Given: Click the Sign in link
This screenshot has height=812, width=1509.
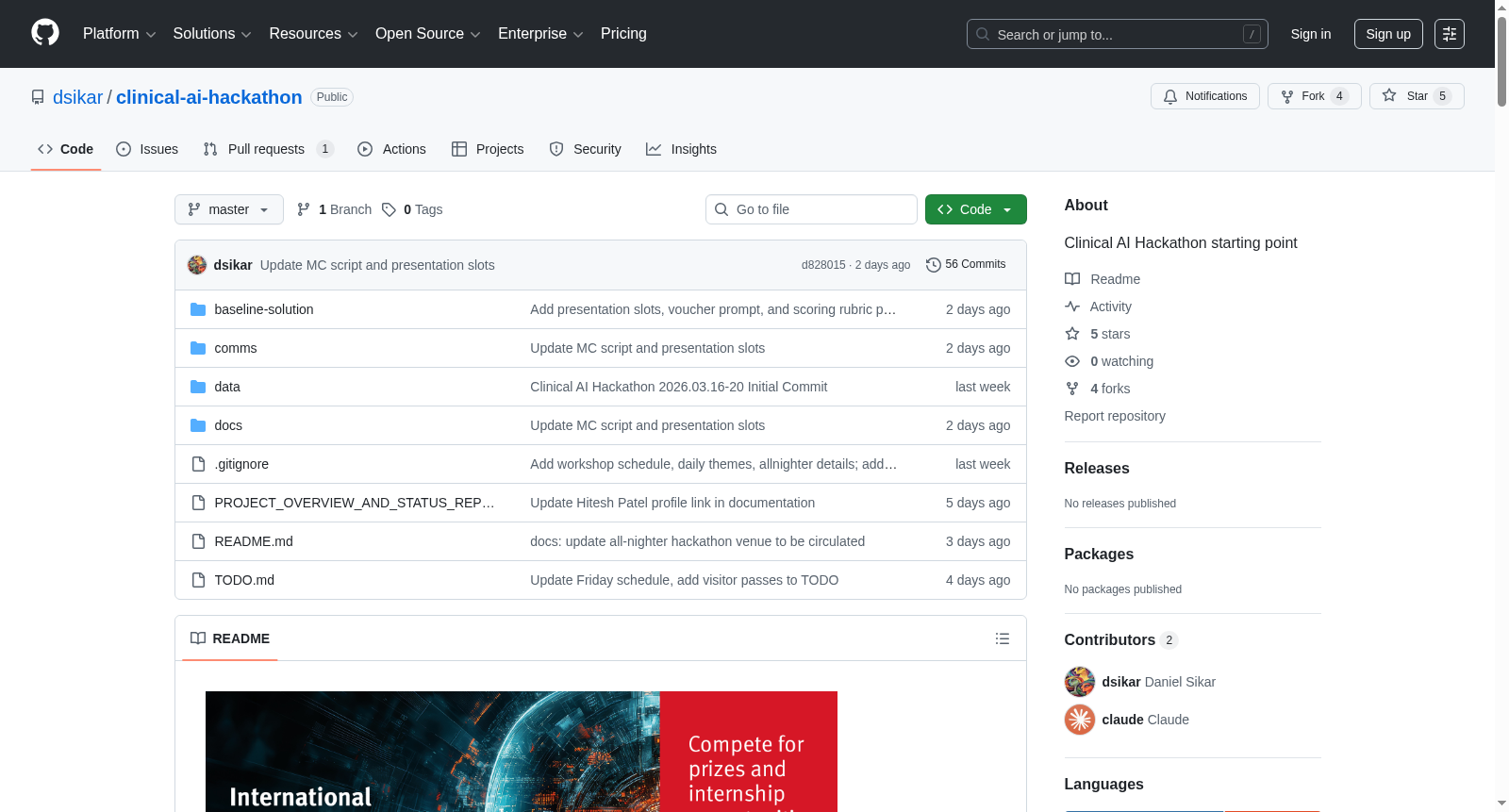Looking at the screenshot, I should pyautogui.click(x=1311, y=34).
